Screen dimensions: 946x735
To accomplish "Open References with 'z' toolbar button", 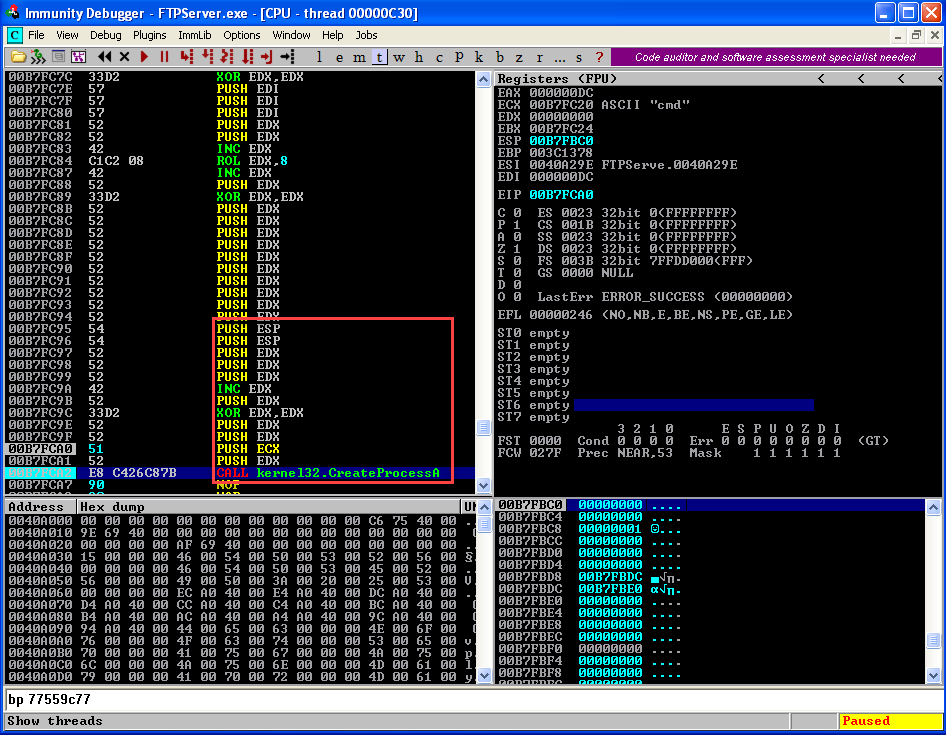I will [x=519, y=57].
